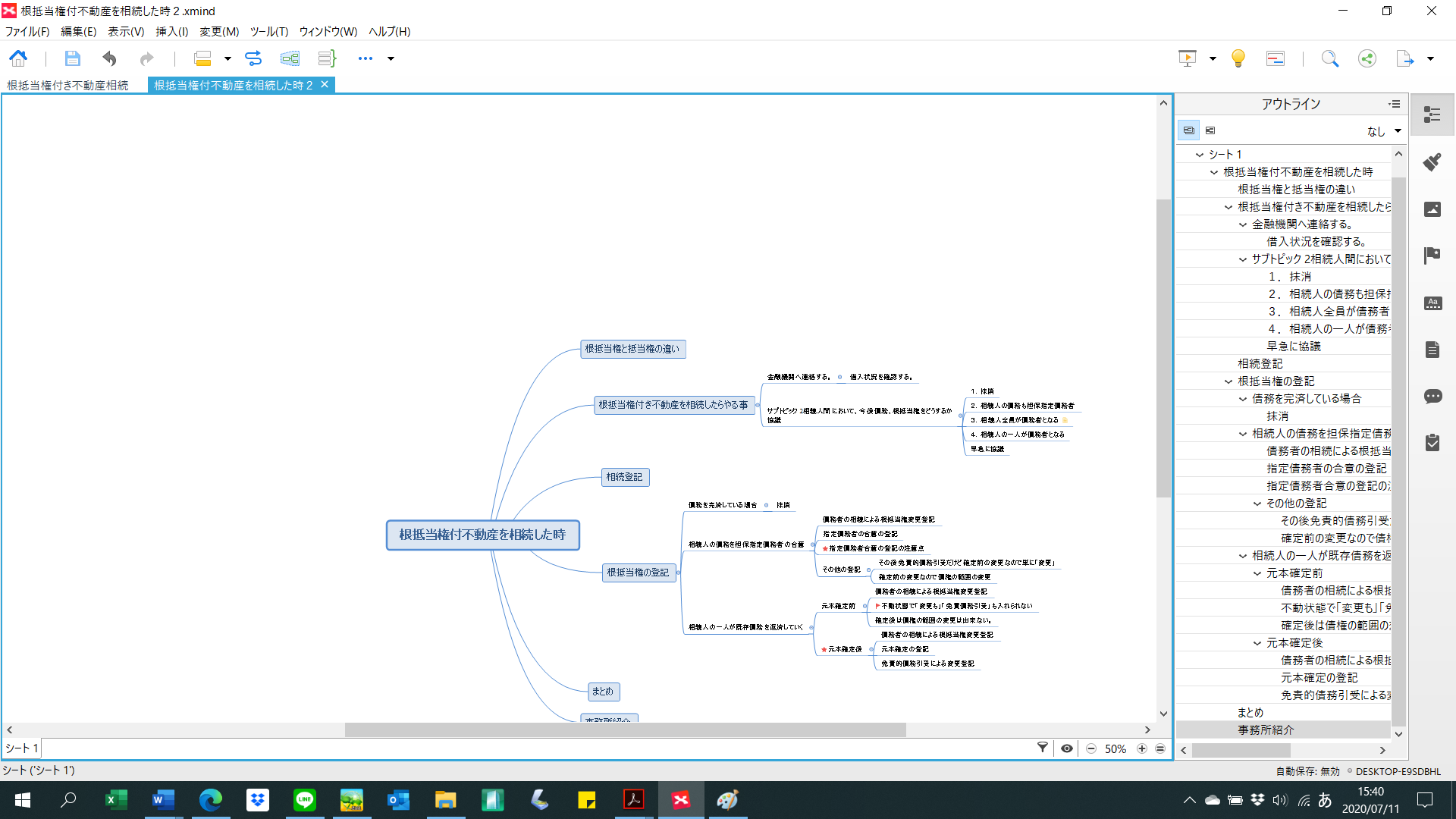Click the Save floppy disk icon
The image size is (1456, 819).
tap(72, 58)
